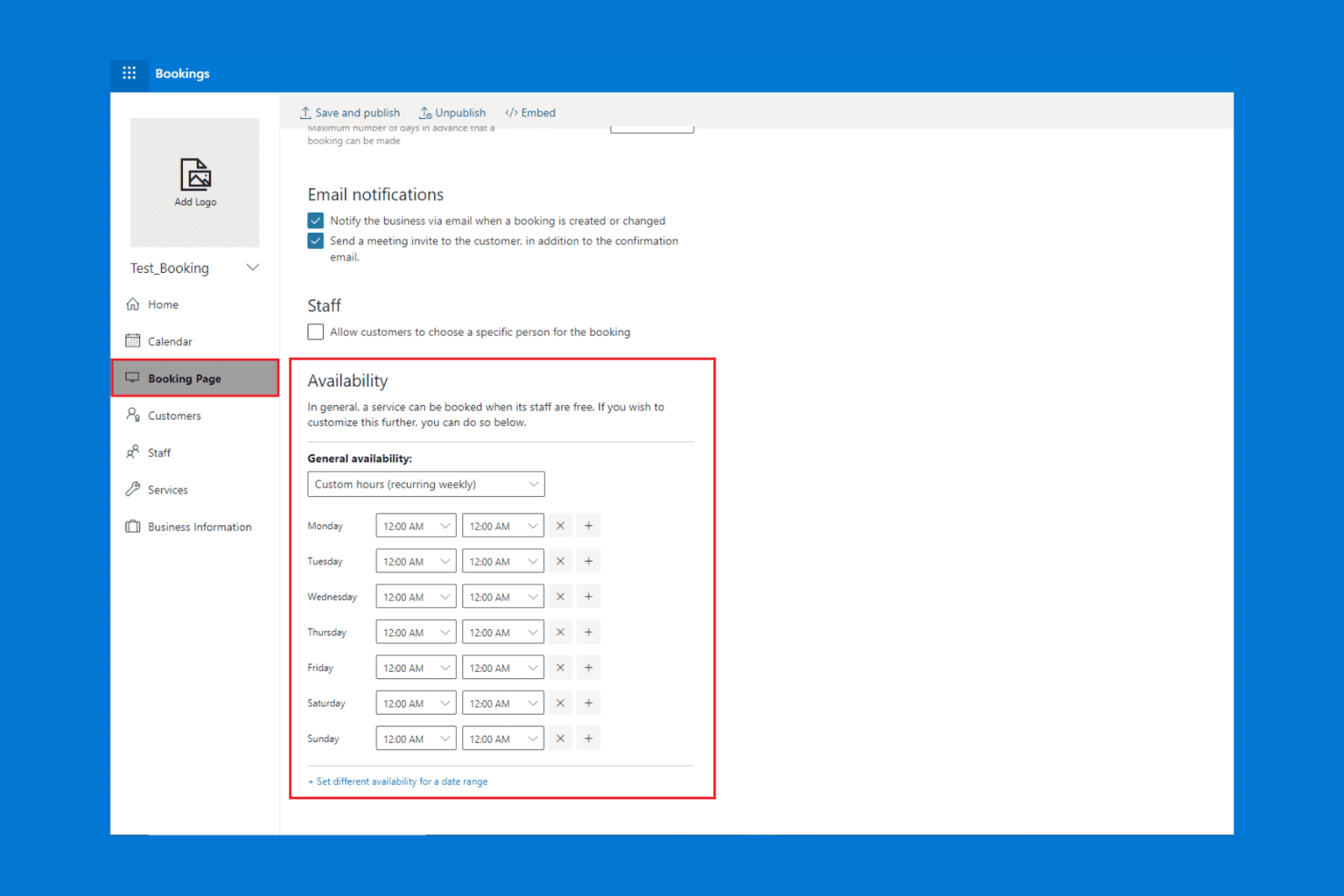Open Saturday start time dropdown

(x=416, y=703)
